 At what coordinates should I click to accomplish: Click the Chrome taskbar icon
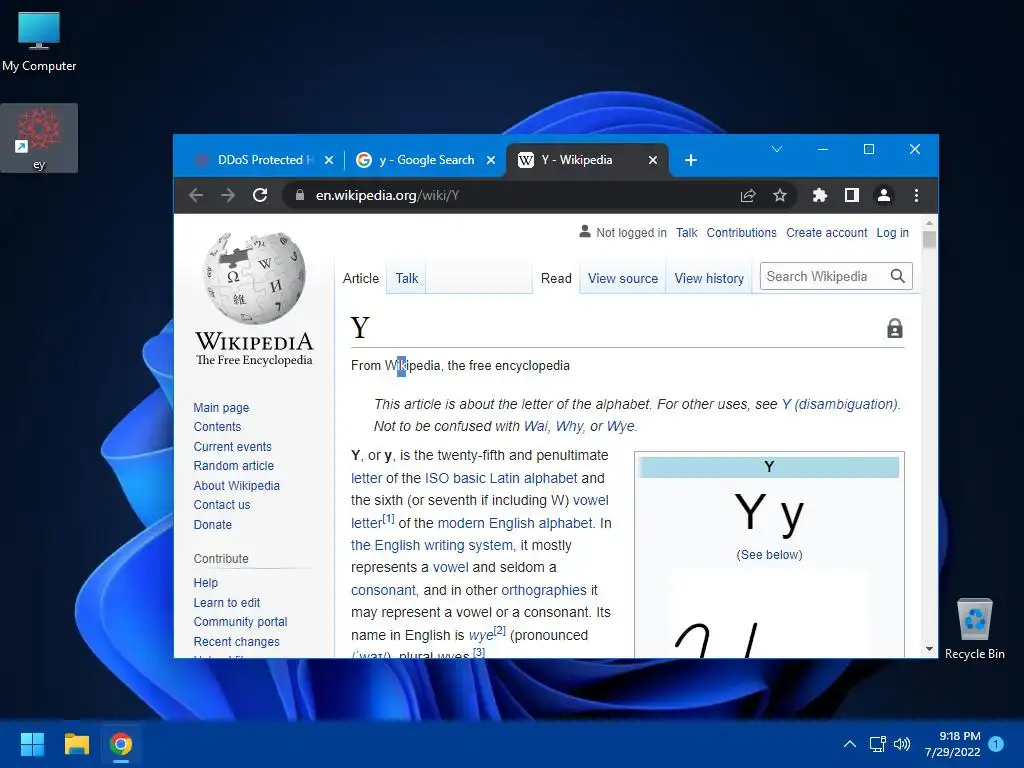[121, 744]
